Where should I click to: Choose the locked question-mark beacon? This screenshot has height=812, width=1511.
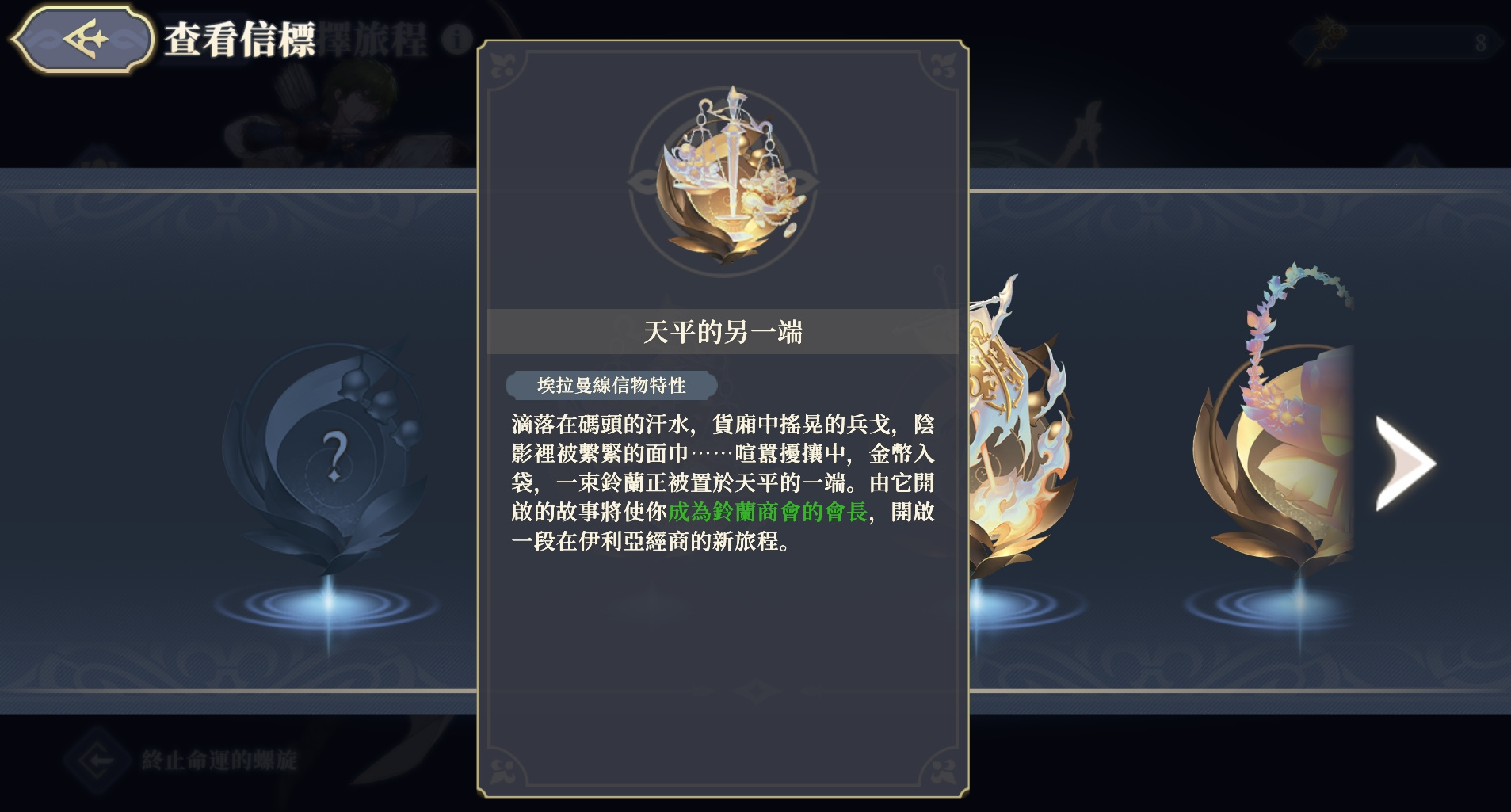[330, 456]
